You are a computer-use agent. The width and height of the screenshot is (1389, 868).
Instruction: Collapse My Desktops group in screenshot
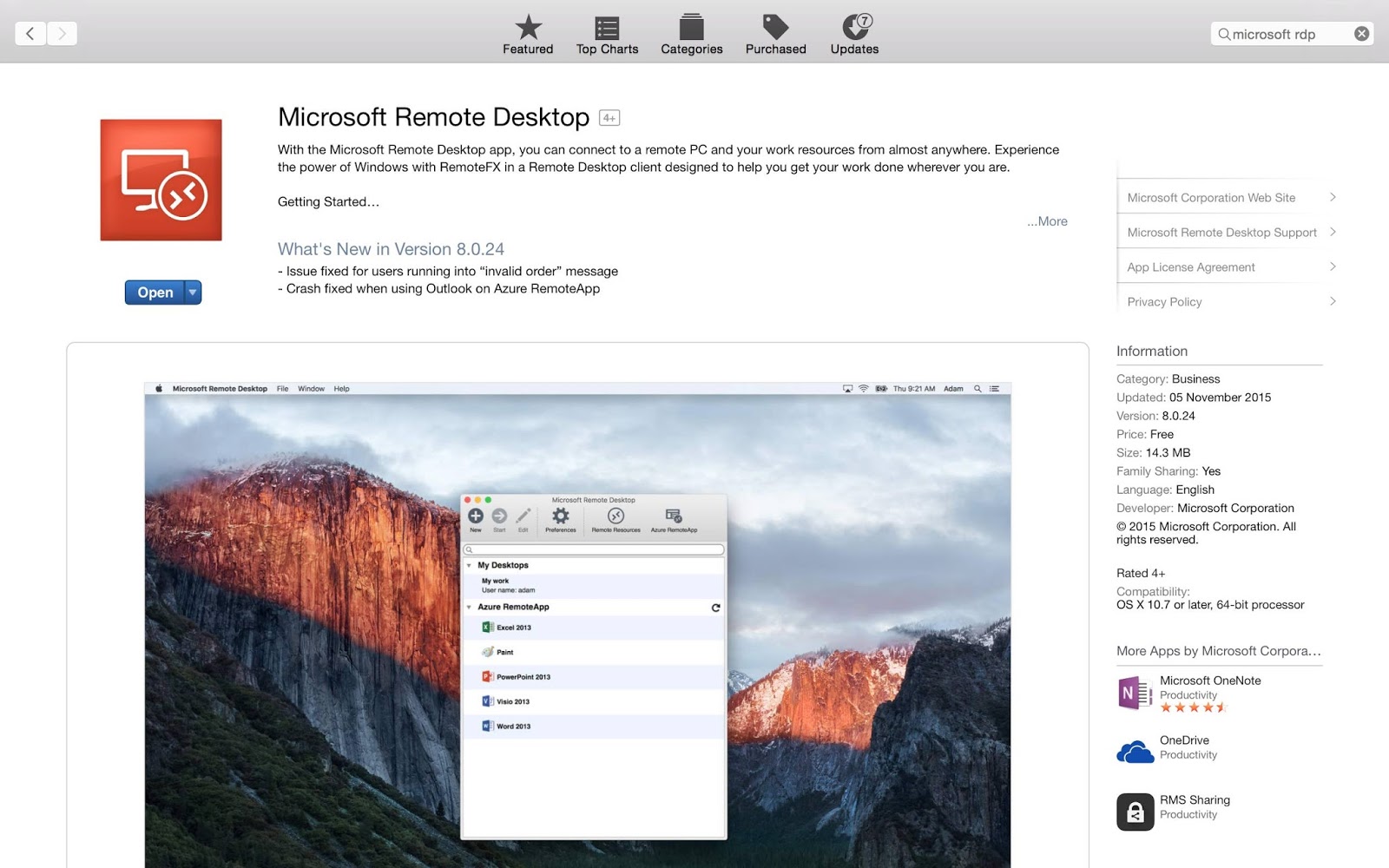(469, 565)
